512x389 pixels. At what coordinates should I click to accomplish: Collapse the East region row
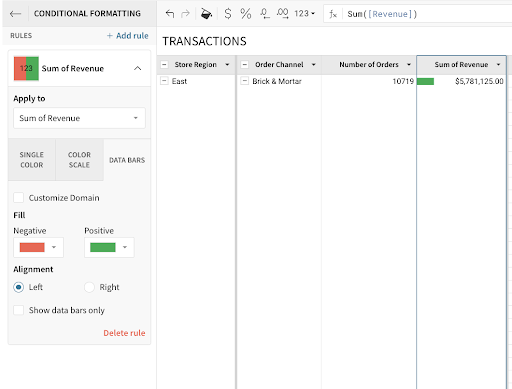coord(164,81)
